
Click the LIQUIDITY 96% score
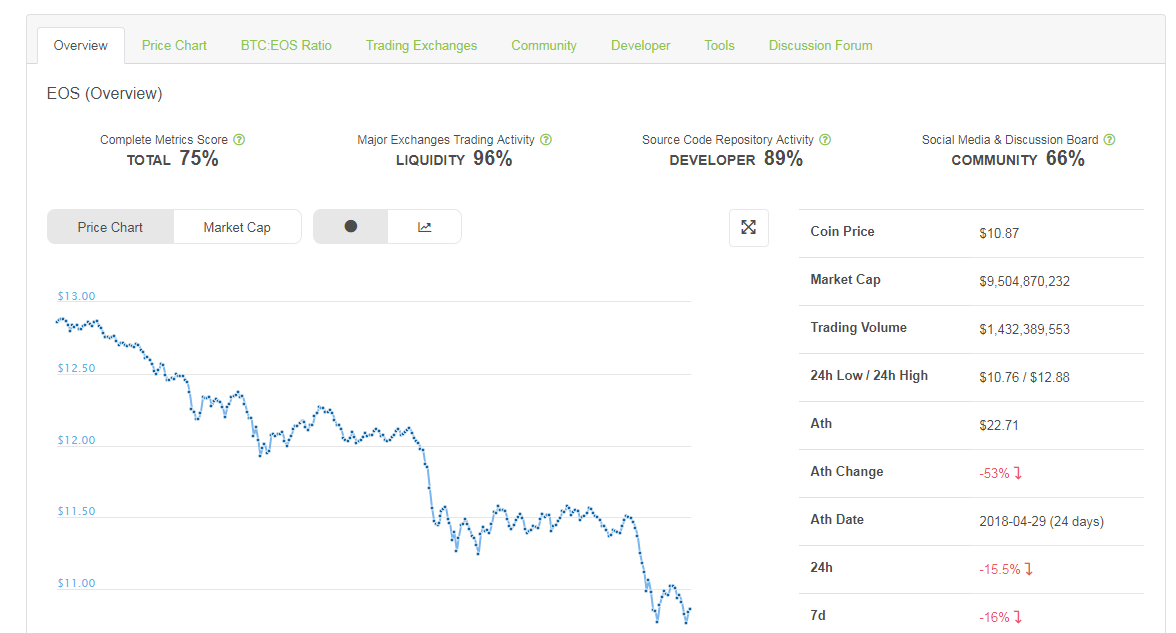pos(454,159)
